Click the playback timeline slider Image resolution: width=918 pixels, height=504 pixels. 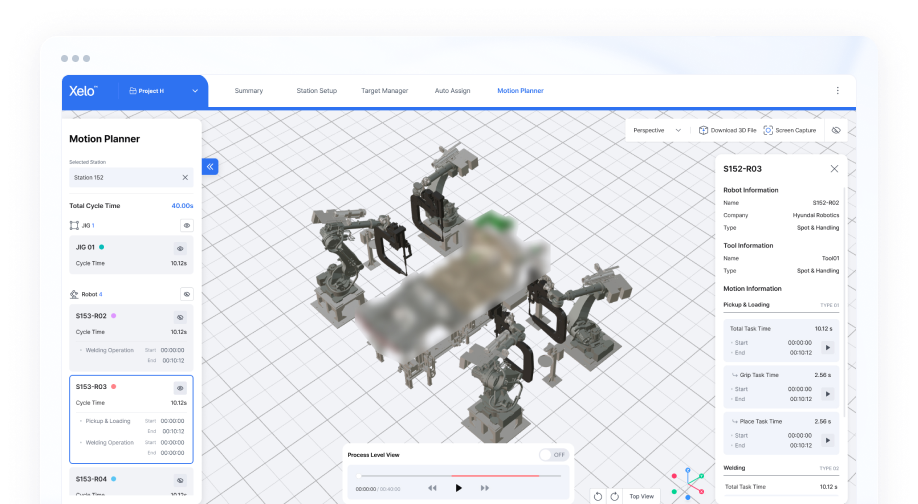[x=459, y=476]
